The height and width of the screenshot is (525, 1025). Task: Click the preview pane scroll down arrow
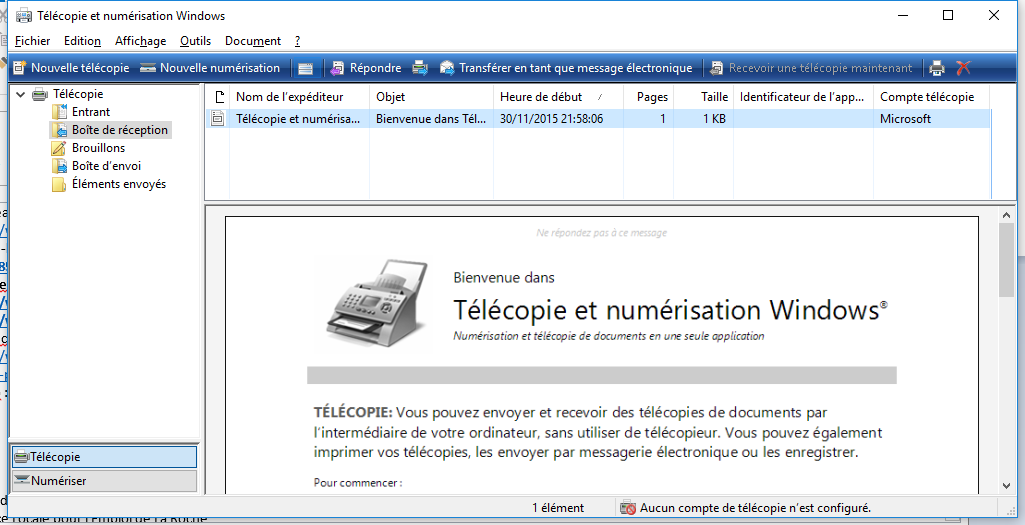pyautogui.click(x=1007, y=486)
